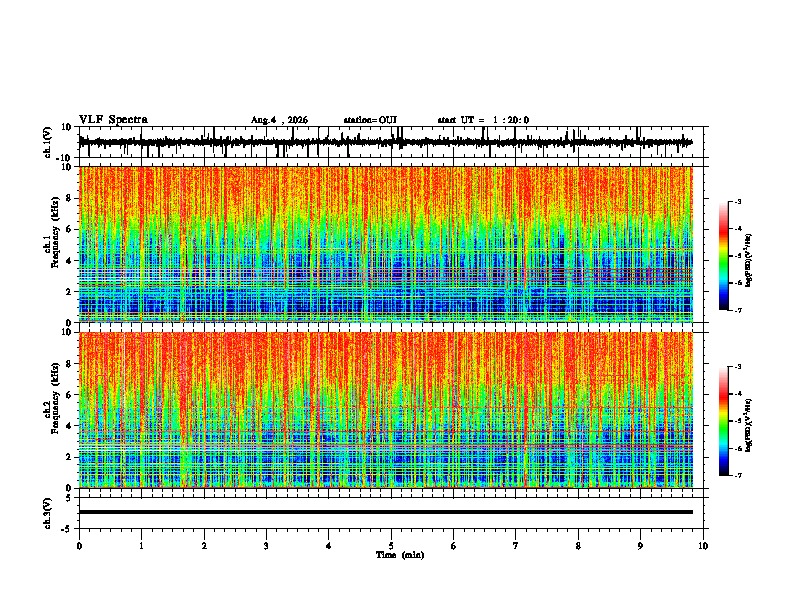Click the ch.2 color bar log(PSD) label

pyautogui.click(x=749, y=425)
